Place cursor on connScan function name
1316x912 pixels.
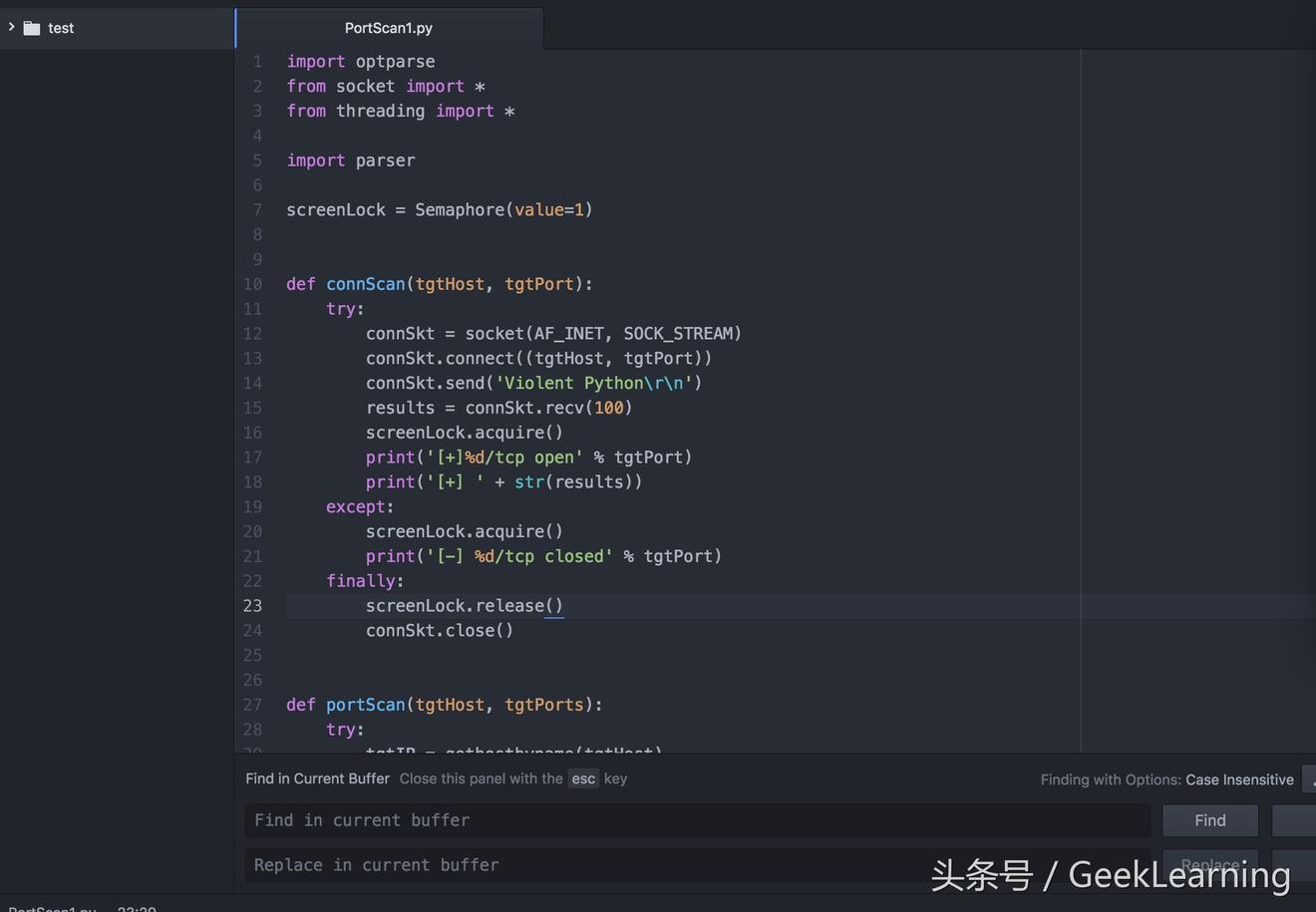pyautogui.click(x=365, y=284)
